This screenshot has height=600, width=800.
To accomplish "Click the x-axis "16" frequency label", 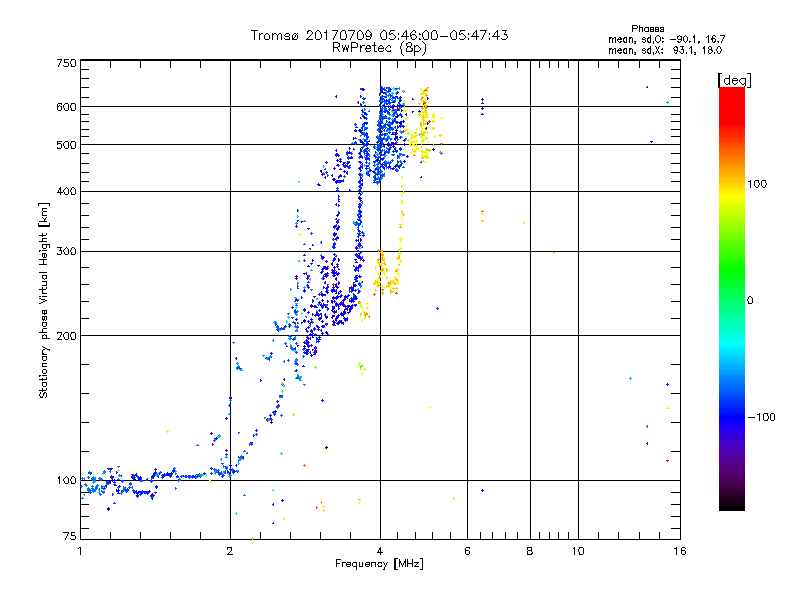I will [680, 551].
